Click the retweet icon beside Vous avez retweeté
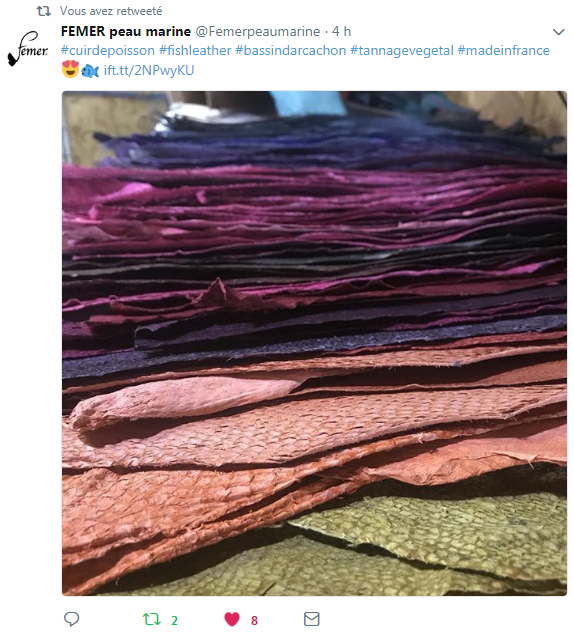This screenshot has height=633, width=574. [x=44, y=11]
